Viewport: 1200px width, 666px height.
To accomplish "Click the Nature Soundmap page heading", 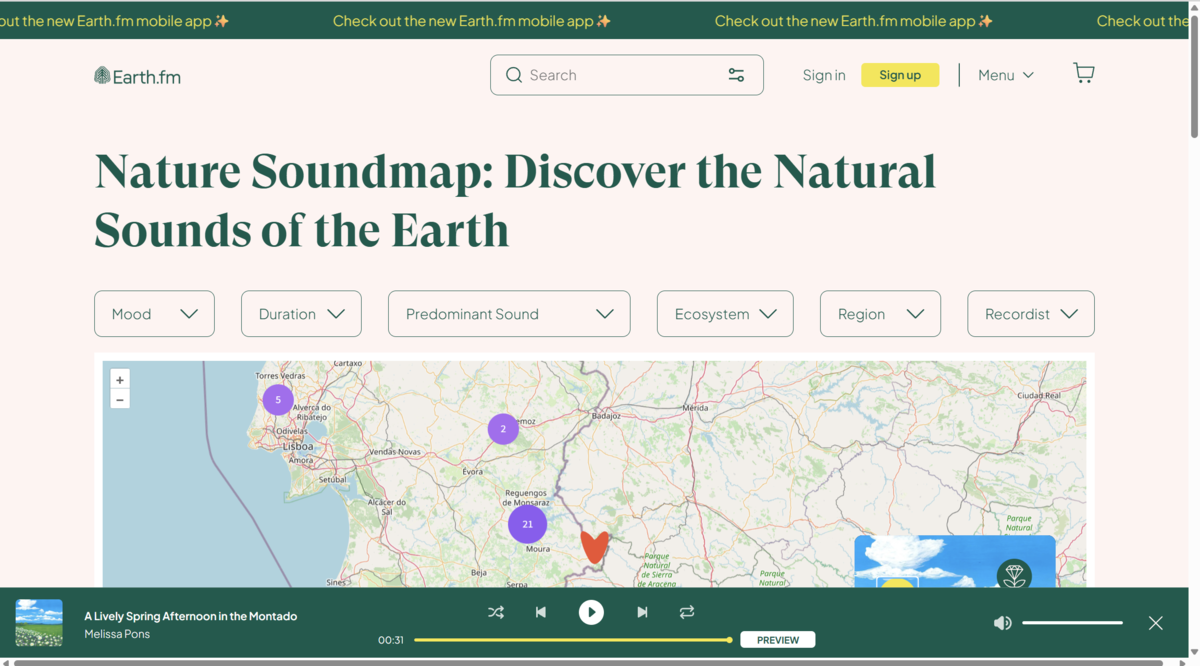I will point(515,201).
